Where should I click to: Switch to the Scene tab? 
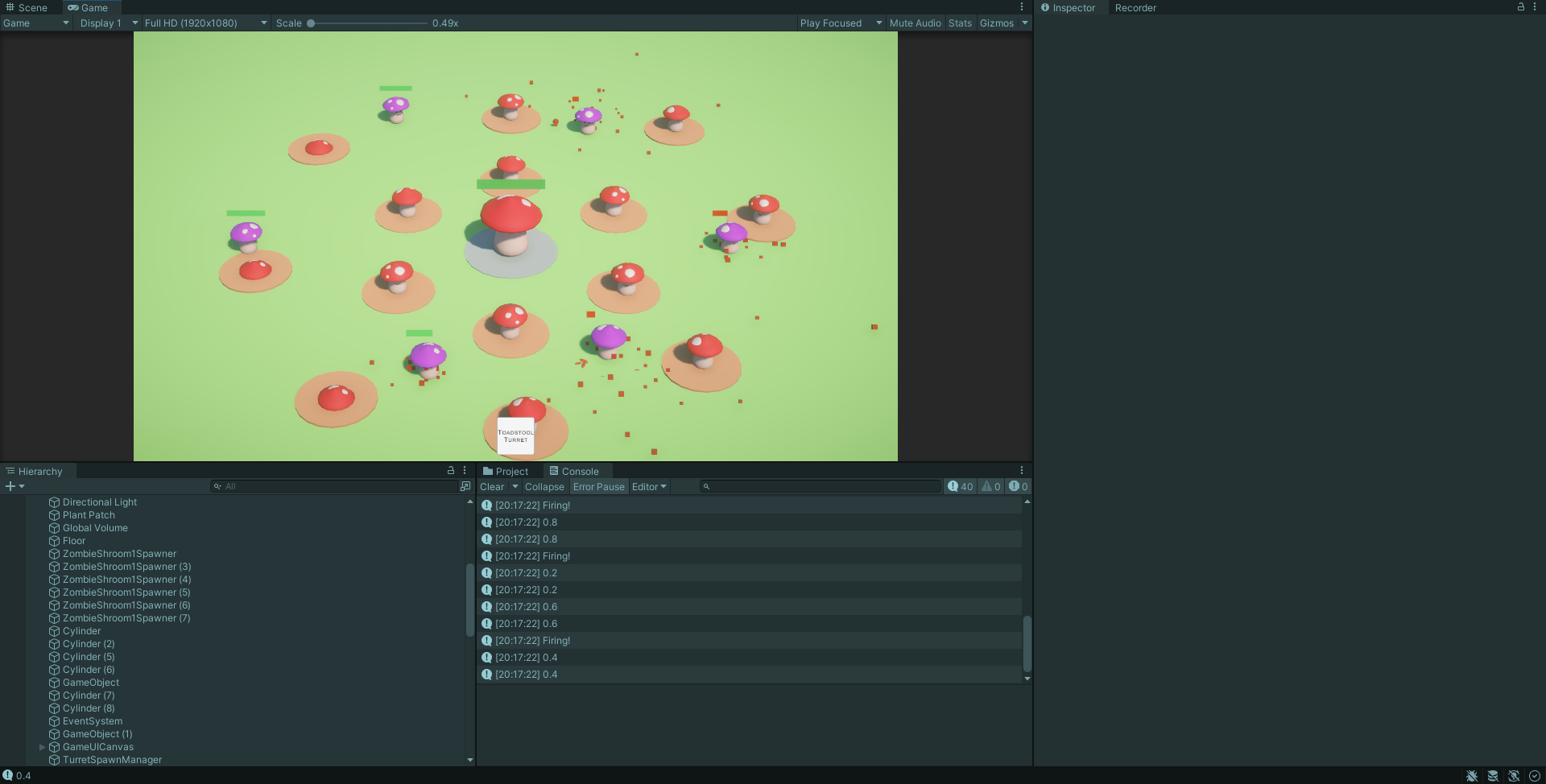coord(32,7)
